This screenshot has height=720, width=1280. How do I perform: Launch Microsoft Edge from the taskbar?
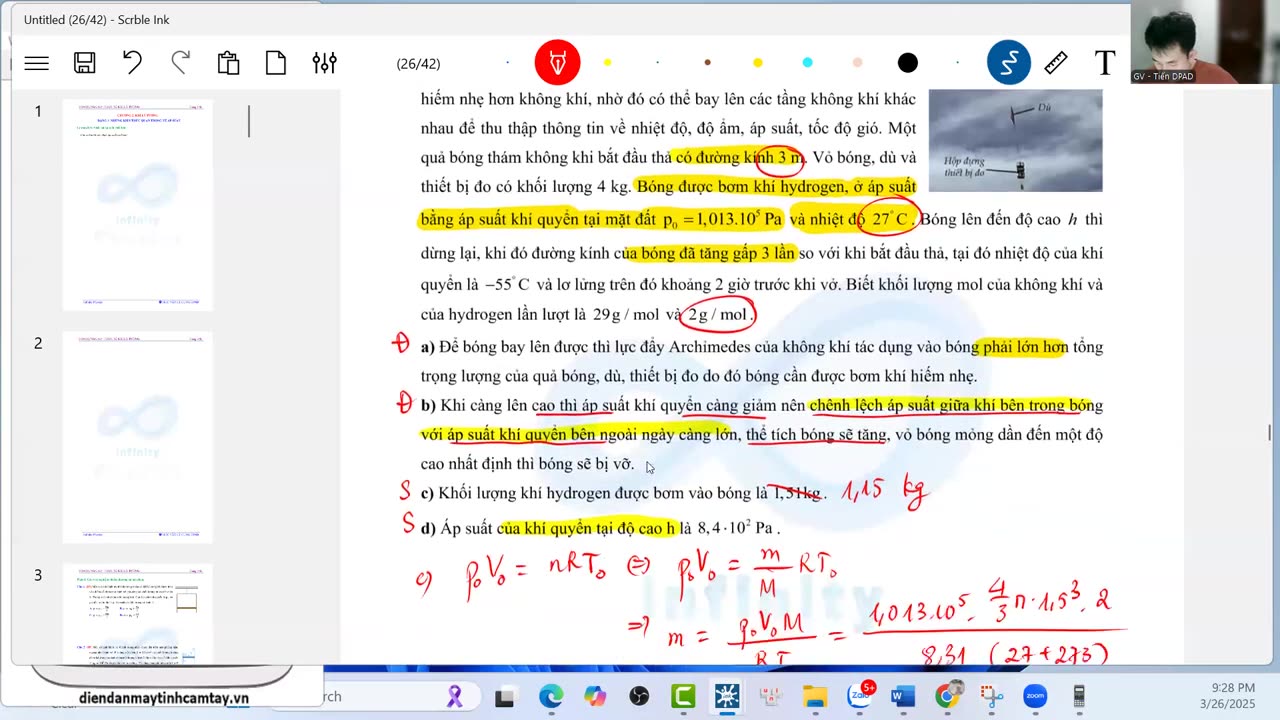(551, 696)
